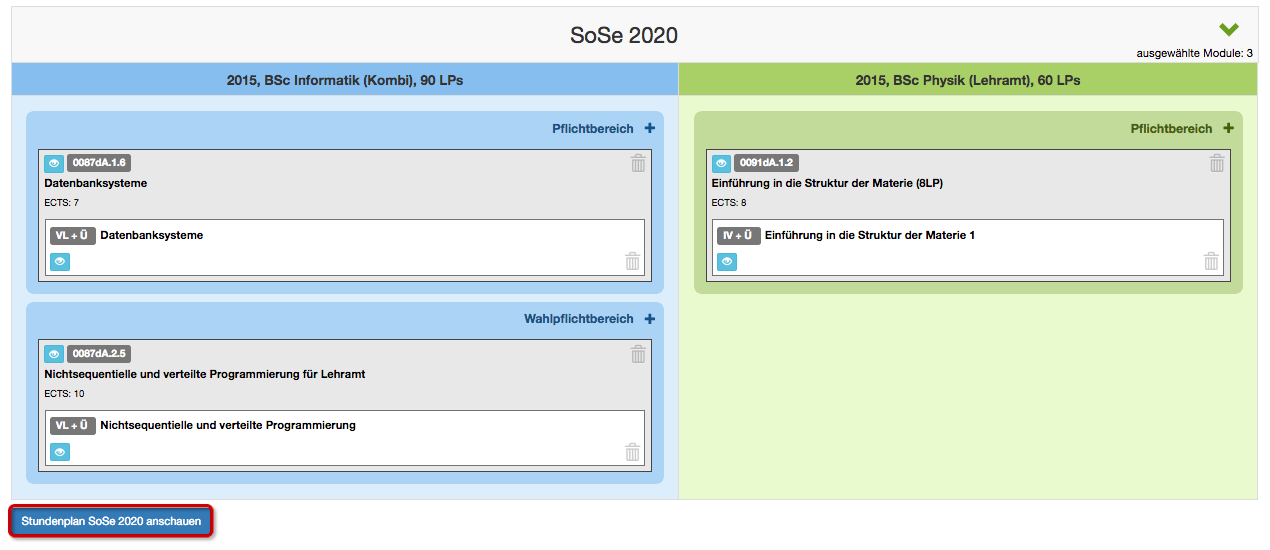Select the 2015, BSc Informatik (Kombi) header
This screenshot has width=1270, height=550.
click(x=345, y=80)
